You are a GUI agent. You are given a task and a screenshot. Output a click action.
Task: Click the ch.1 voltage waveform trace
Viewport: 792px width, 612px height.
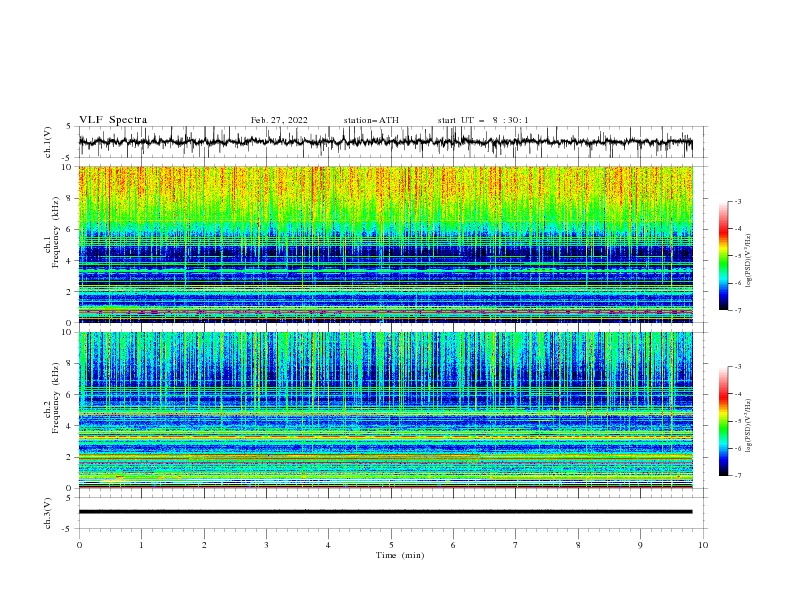point(385,142)
